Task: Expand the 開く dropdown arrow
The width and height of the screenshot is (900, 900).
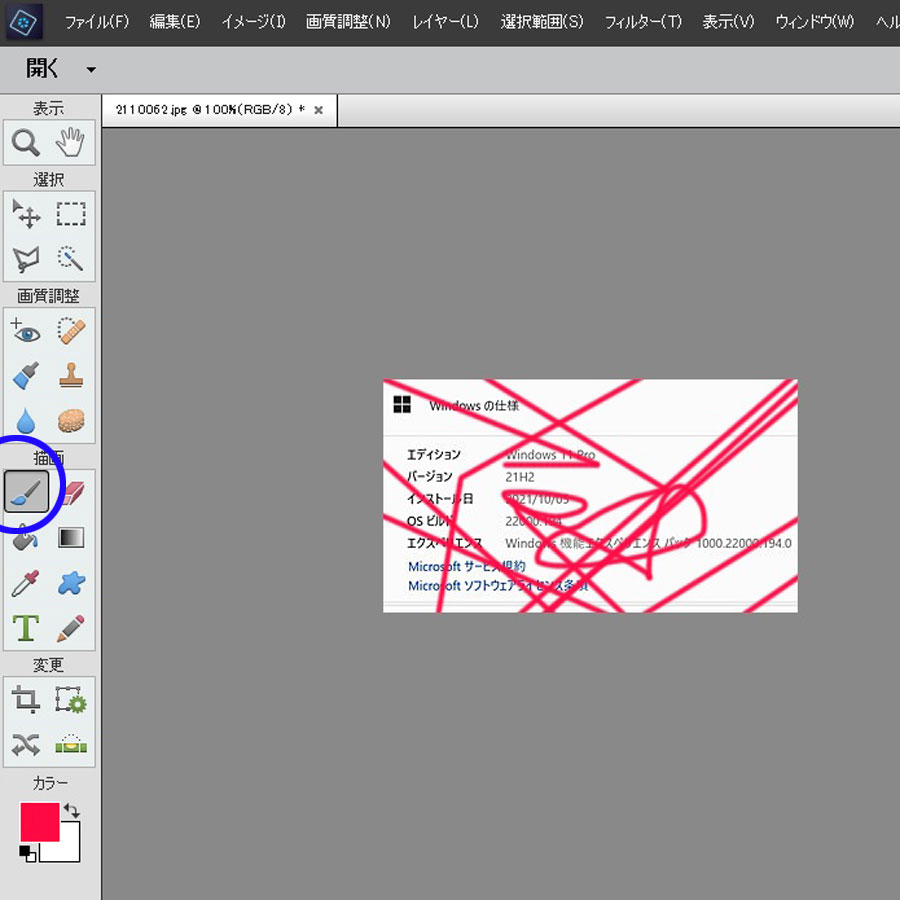Action: 91,70
